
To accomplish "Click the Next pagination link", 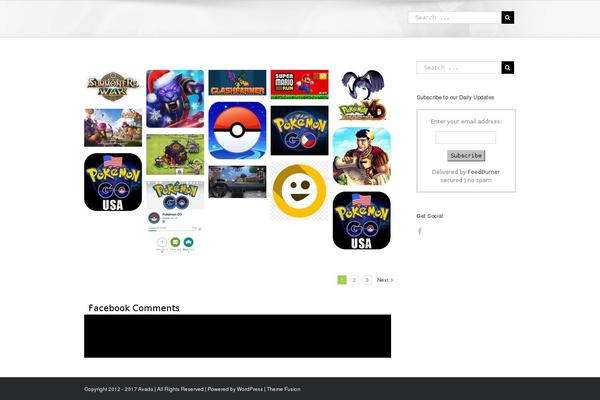I will point(385,280).
